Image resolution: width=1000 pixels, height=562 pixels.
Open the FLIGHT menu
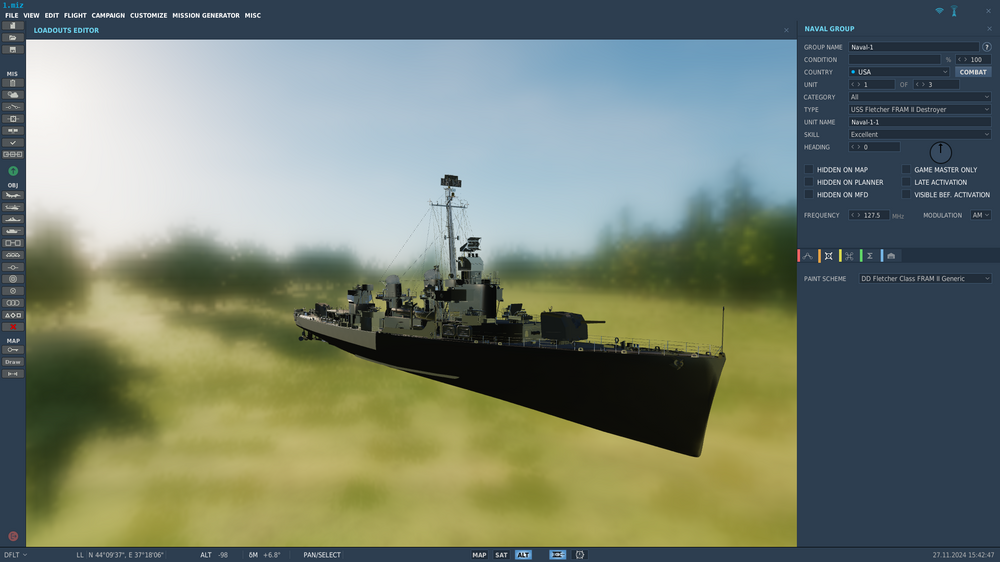point(75,15)
